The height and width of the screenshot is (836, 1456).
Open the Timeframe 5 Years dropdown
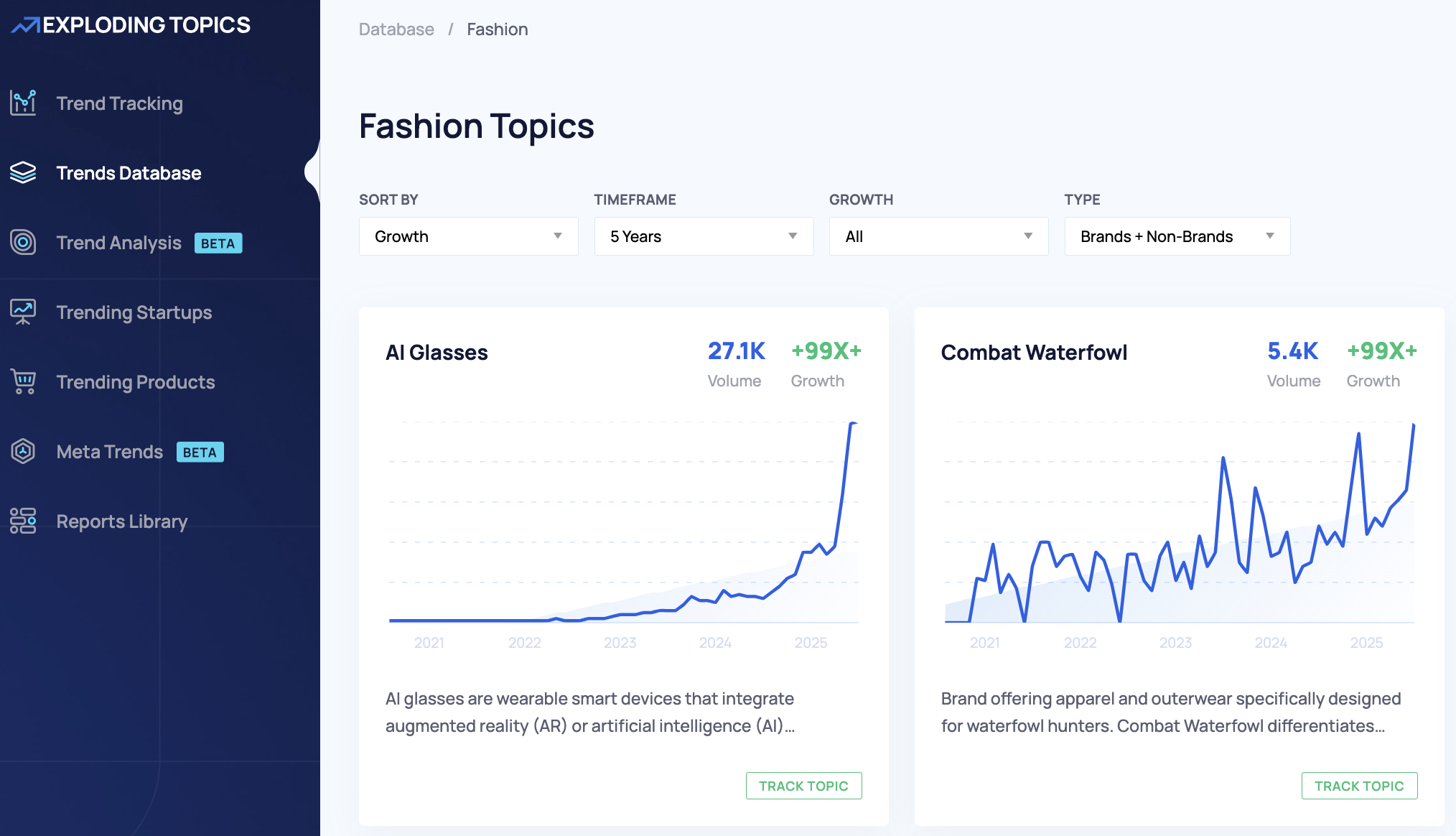704,236
